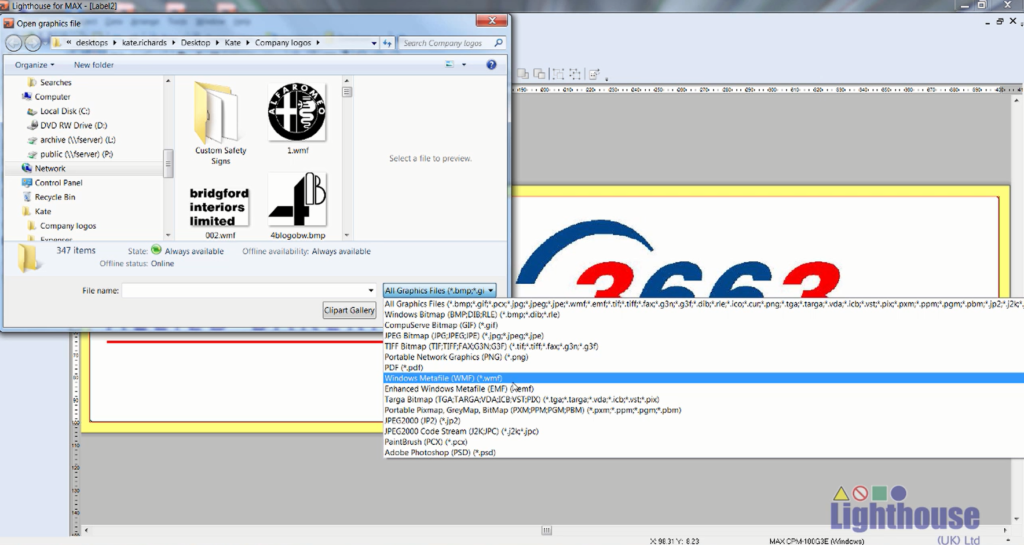
Task: Choose Adobe Photoshop (PSD) file type
Action: pyautogui.click(x=703, y=452)
